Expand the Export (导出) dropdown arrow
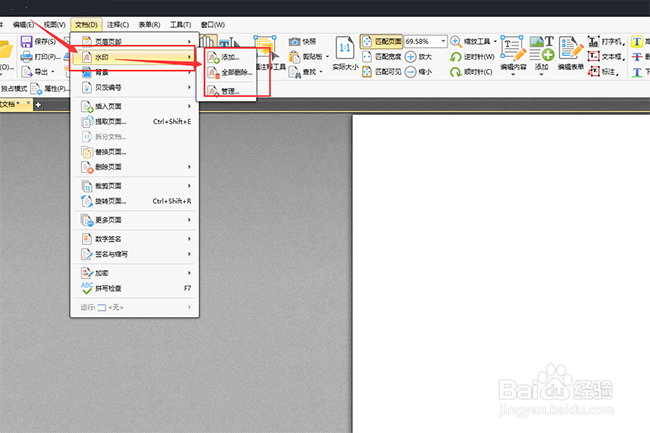 (x=53, y=72)
